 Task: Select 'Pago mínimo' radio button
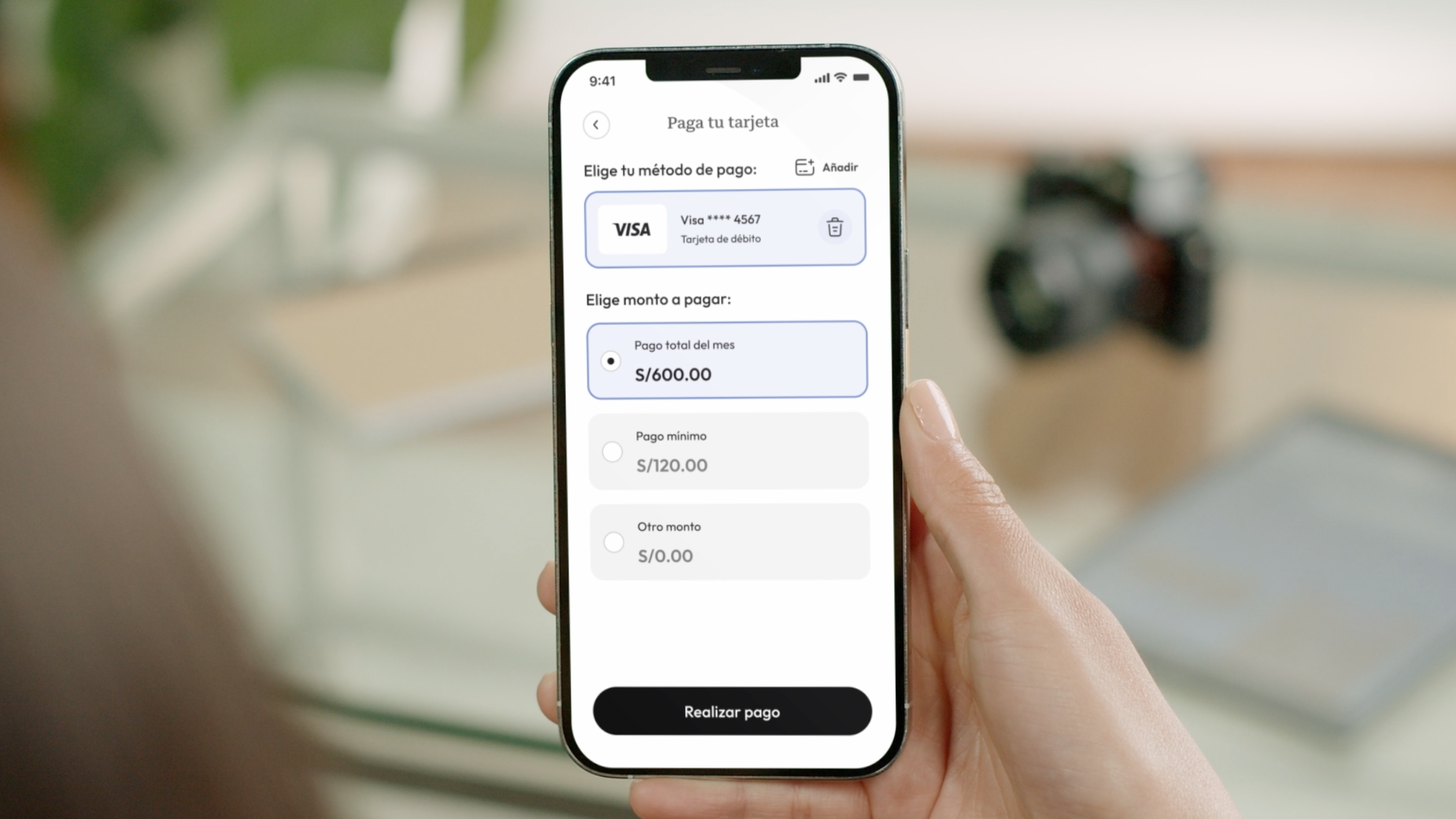(611, 451)
